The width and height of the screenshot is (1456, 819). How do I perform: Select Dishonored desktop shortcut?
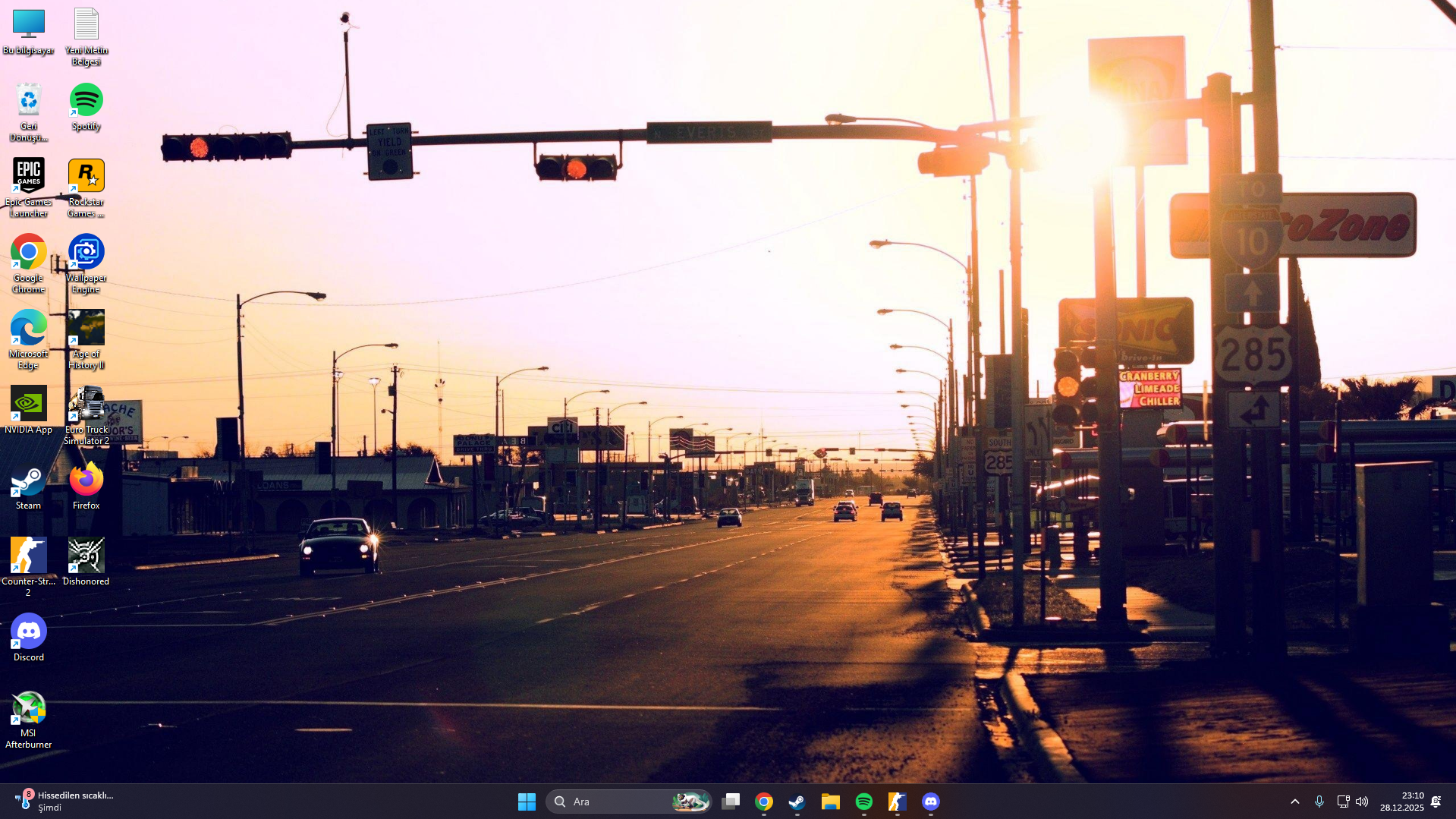86,562
